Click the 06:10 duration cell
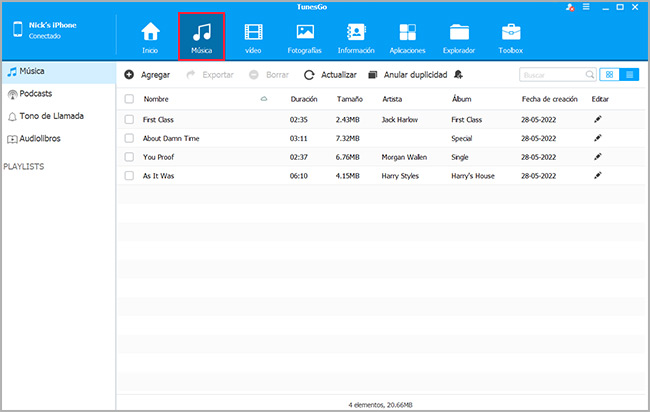The image size is (650, 412). click(x=298, y=176)
